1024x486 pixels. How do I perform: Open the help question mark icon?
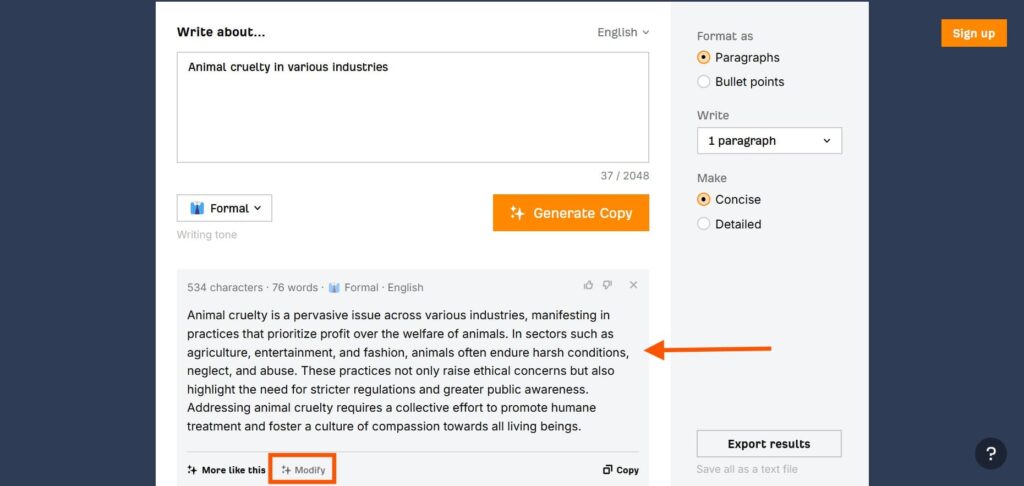point(990,453)
